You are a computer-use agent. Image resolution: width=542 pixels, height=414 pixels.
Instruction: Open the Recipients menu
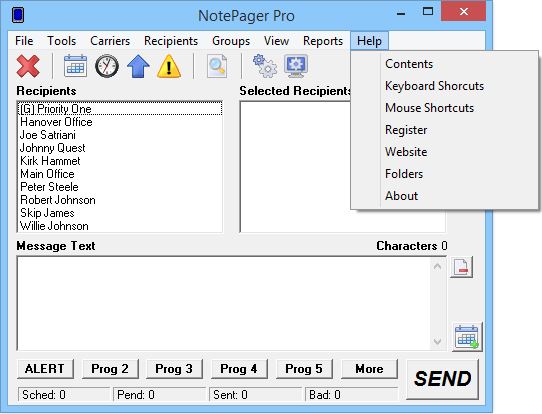(x=171, y=41)
